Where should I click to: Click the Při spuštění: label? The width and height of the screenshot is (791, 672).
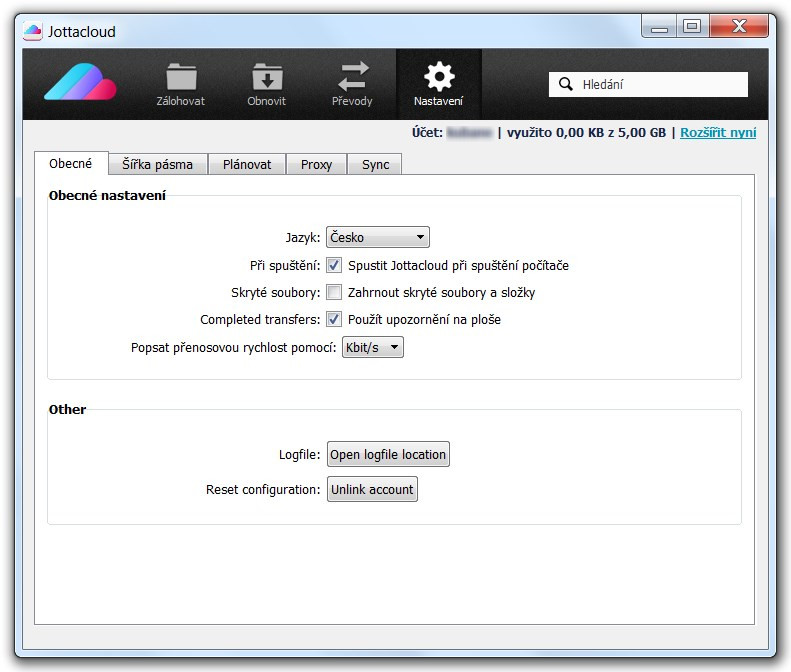click(285, 266)
